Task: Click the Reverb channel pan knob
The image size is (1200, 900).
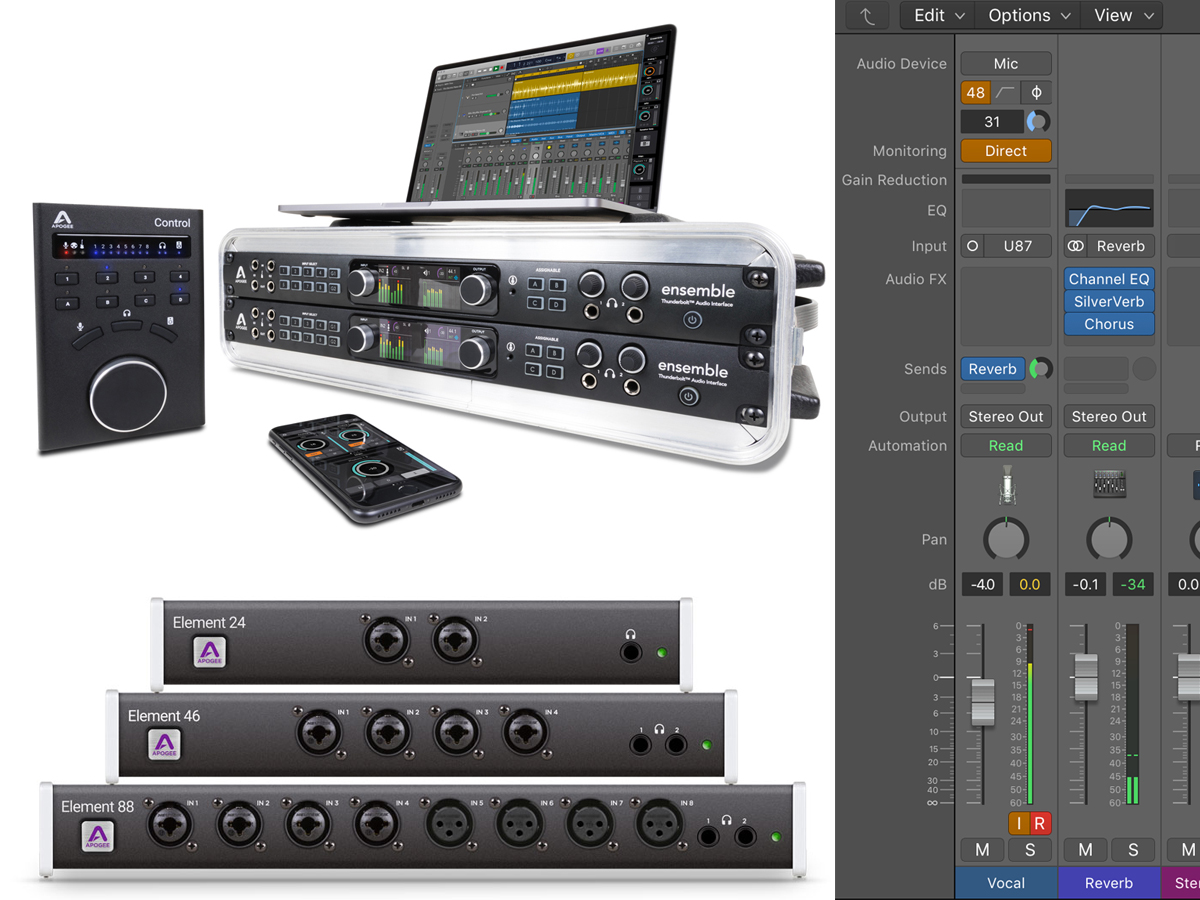Action: [x=1109, y=539]
